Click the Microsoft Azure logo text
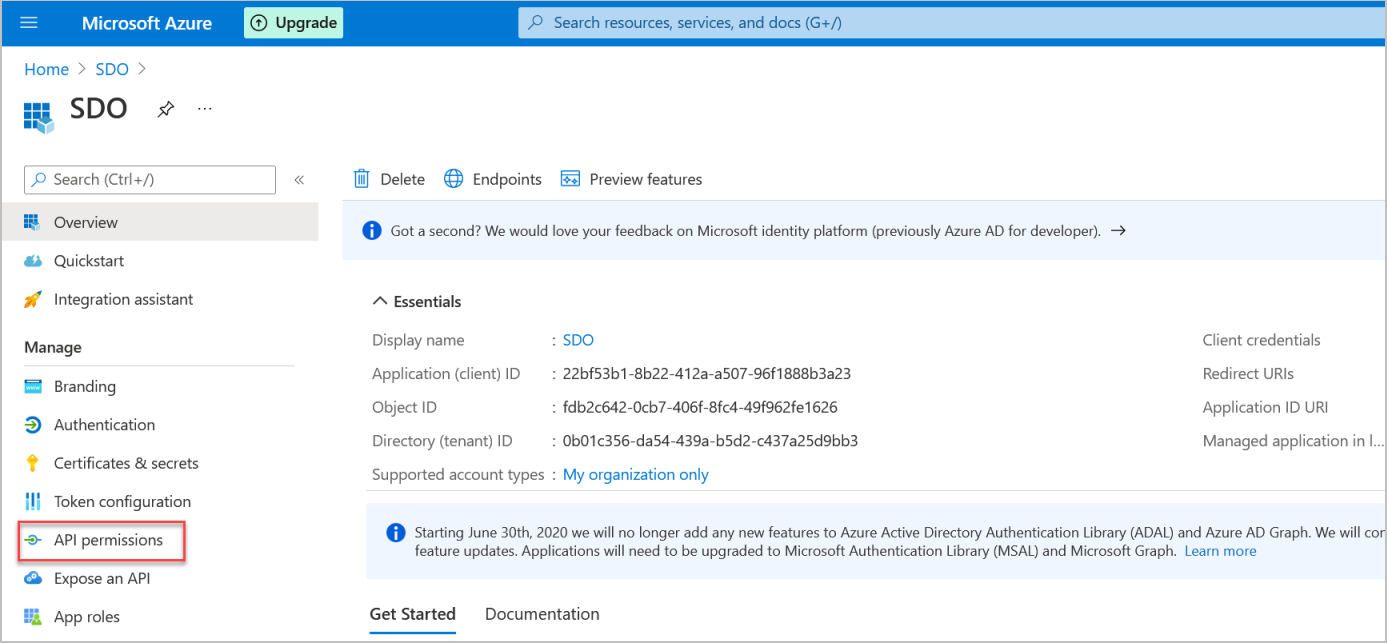Screen dimensions: 1387x643 click(x=147, y=23)
